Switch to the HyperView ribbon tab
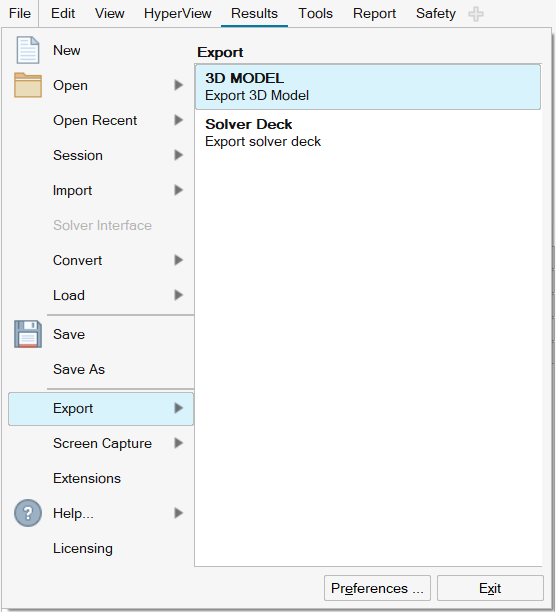556x612 pixels. click(x=178, y=14)
